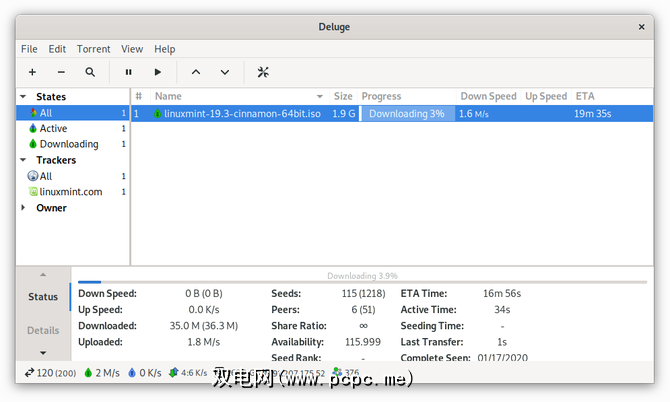
Task: Open the search filter magnifier icon
Action: pos(90,72)
